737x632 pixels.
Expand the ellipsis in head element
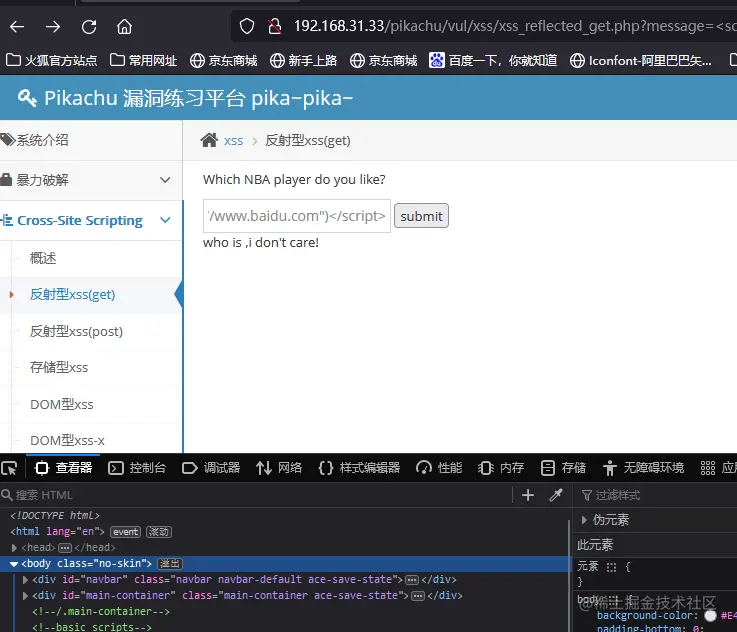(65, 547)
